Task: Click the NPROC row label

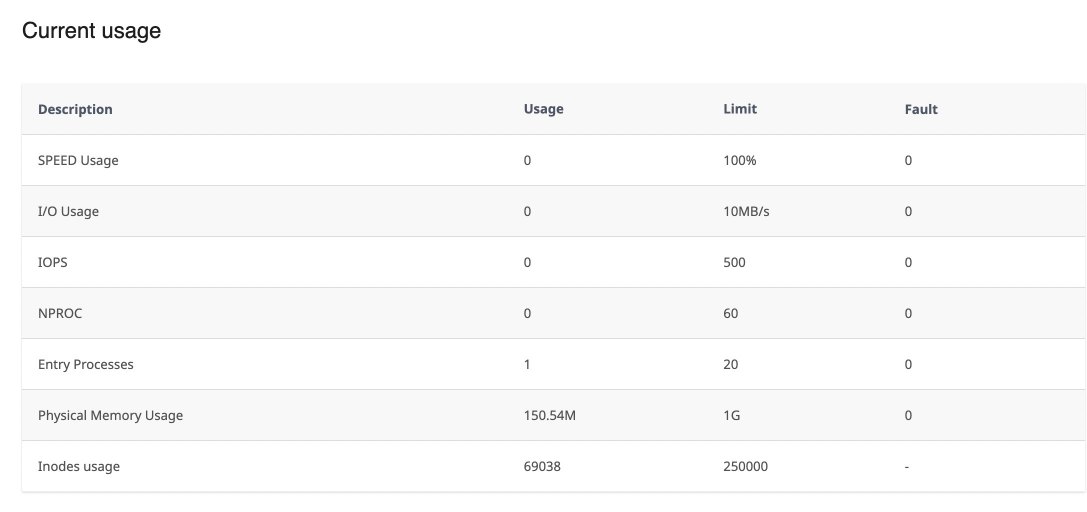Action: (x=60, y=313)
